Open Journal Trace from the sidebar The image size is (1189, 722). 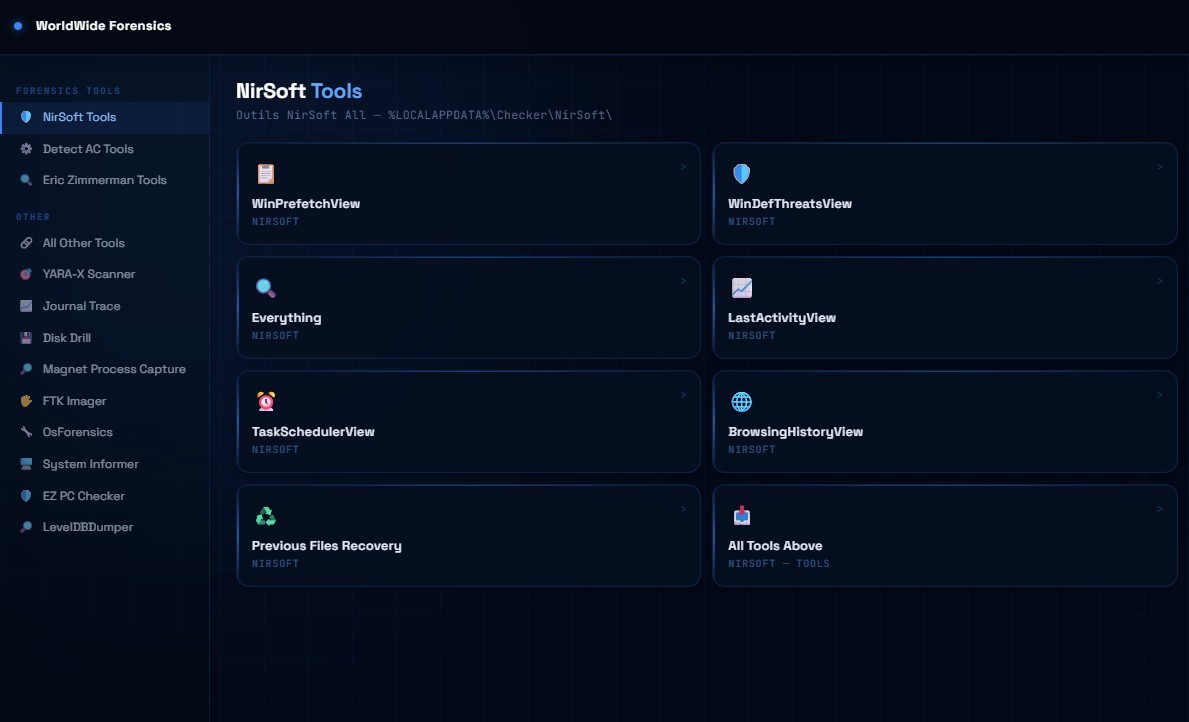click(105, 306)
